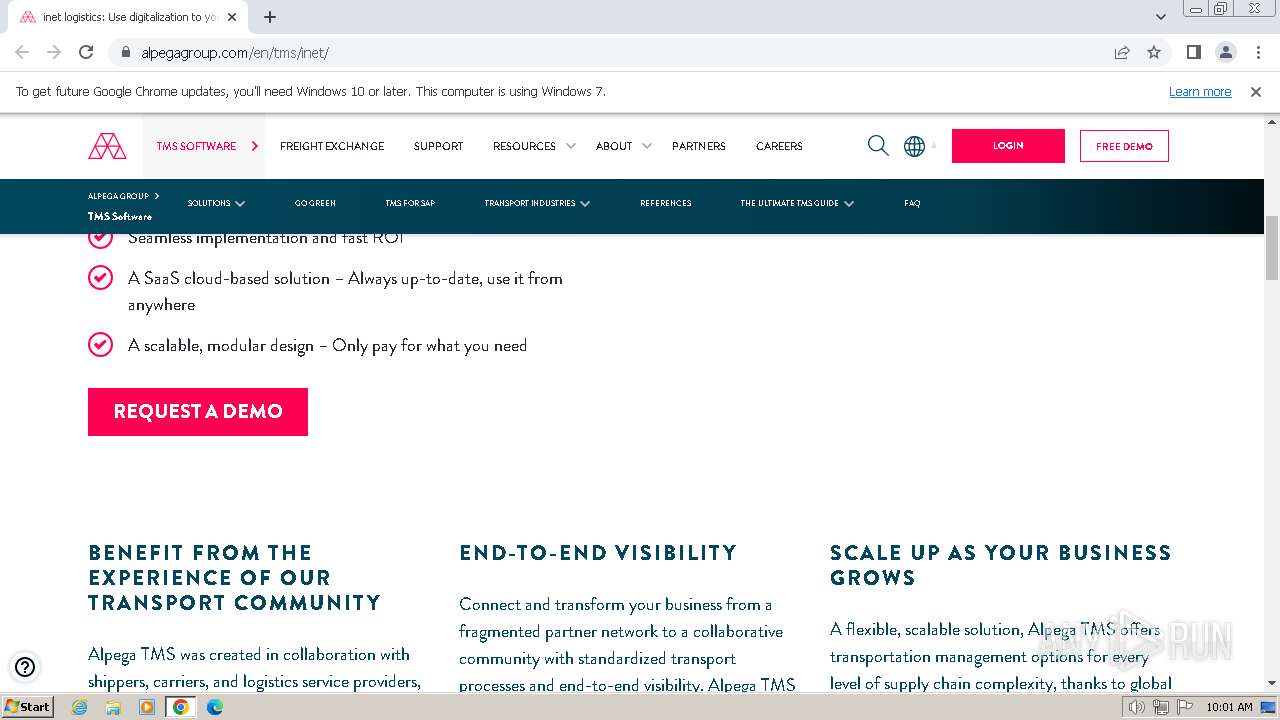
Task: Expand the SOLUTIONS submenu chevron
Action: pos(240,203)
